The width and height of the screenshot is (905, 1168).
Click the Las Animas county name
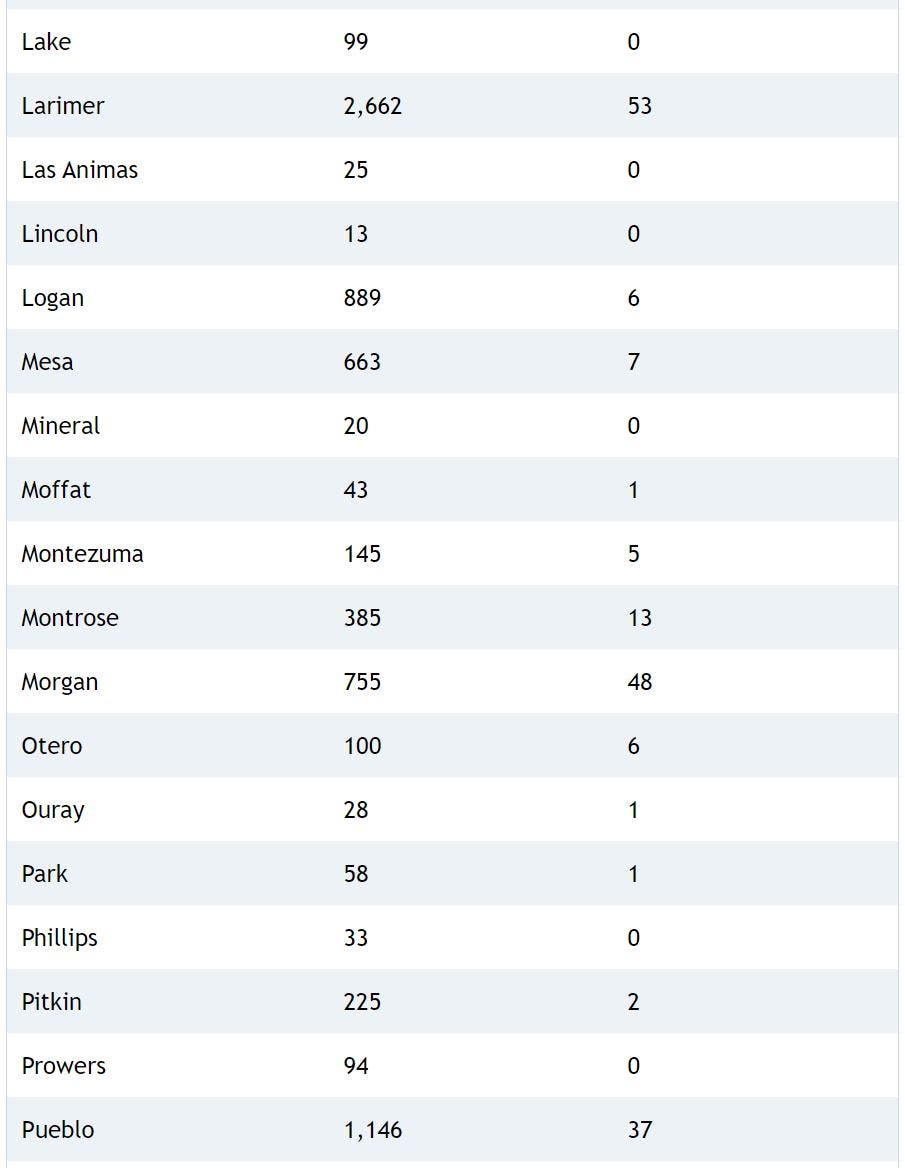[x=80, y=170]
